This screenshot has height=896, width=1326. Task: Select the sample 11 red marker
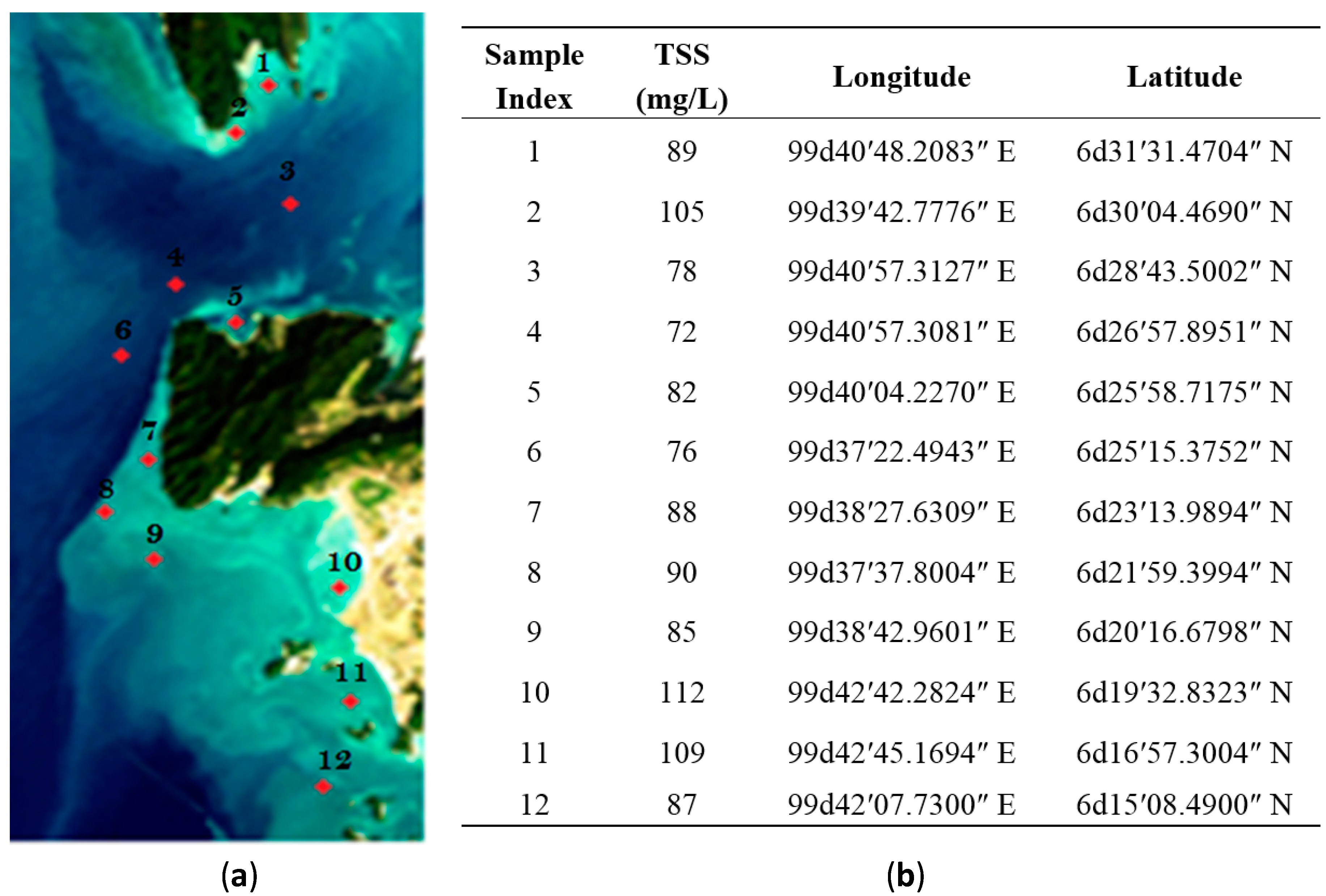click(x=350, y=701)
